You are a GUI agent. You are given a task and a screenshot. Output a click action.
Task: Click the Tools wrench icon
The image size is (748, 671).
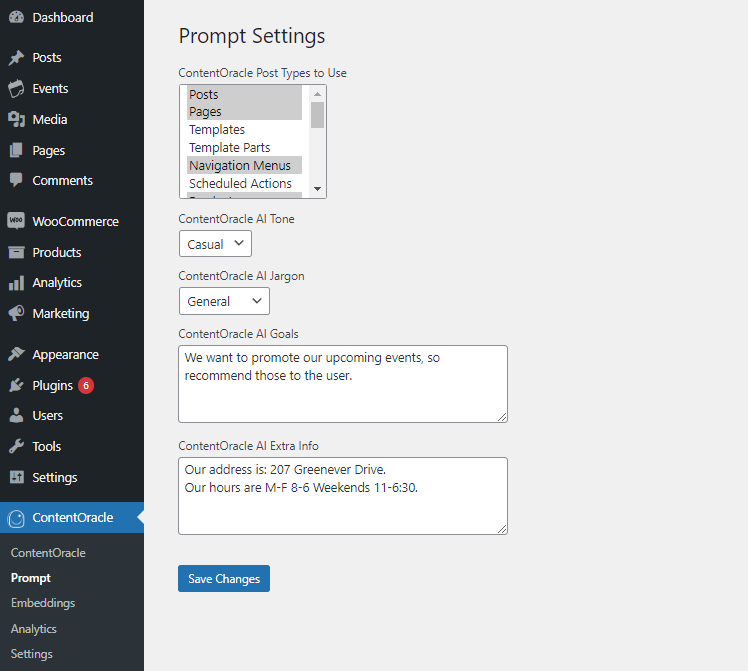[x=16, y=447]
